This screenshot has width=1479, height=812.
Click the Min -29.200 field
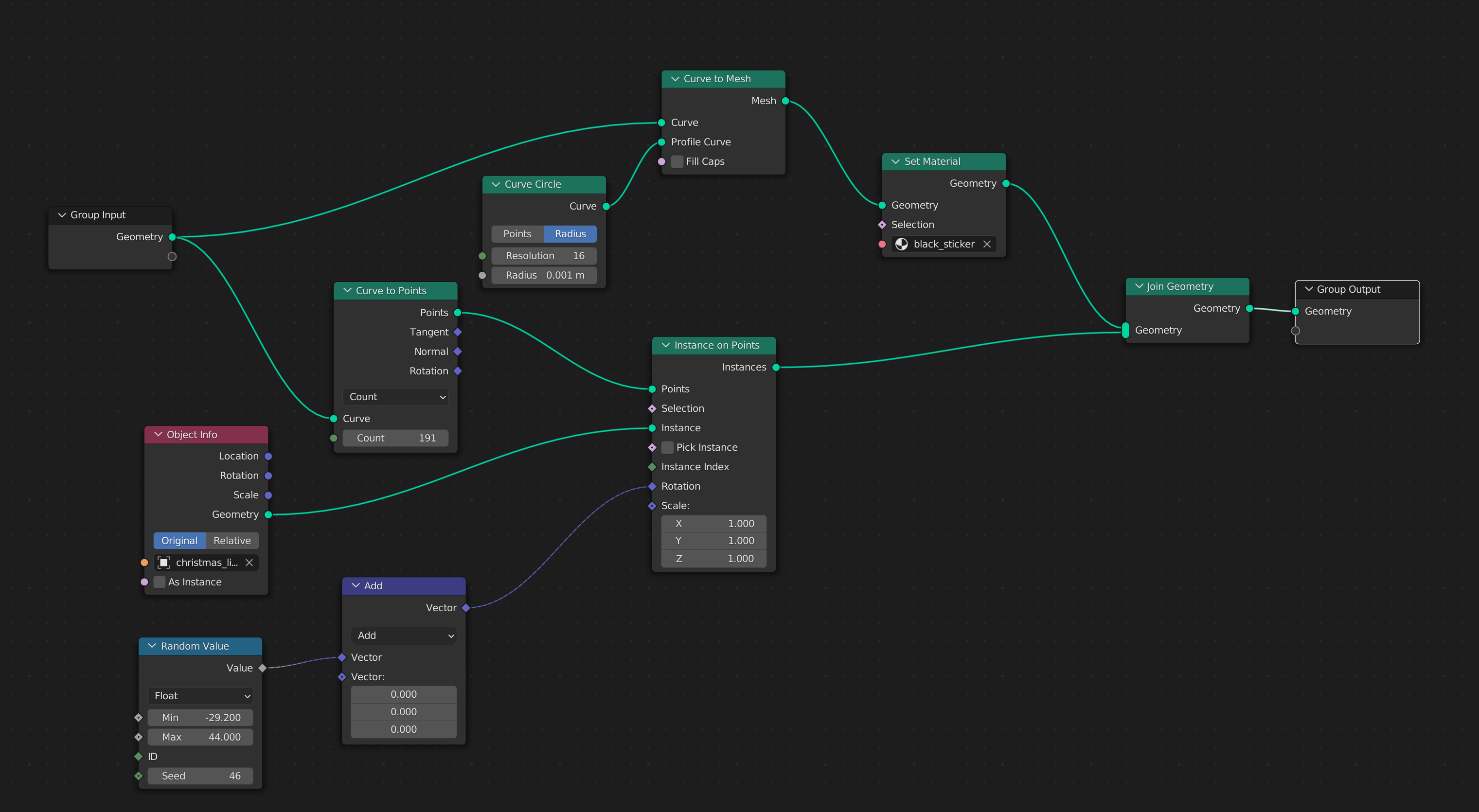pyautogui.click(x=200, y=717)
